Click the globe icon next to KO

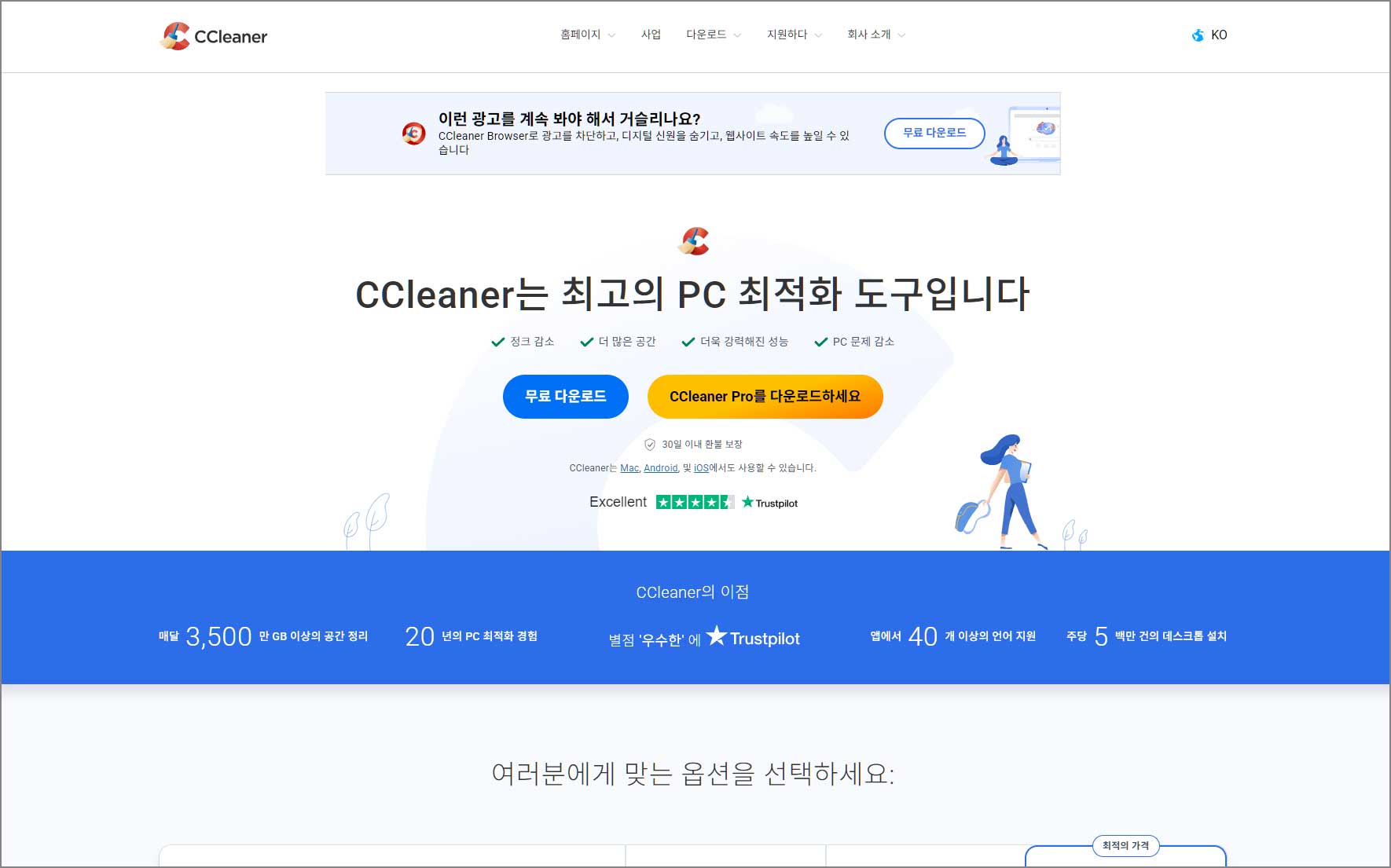click(x=1198, y=35)
